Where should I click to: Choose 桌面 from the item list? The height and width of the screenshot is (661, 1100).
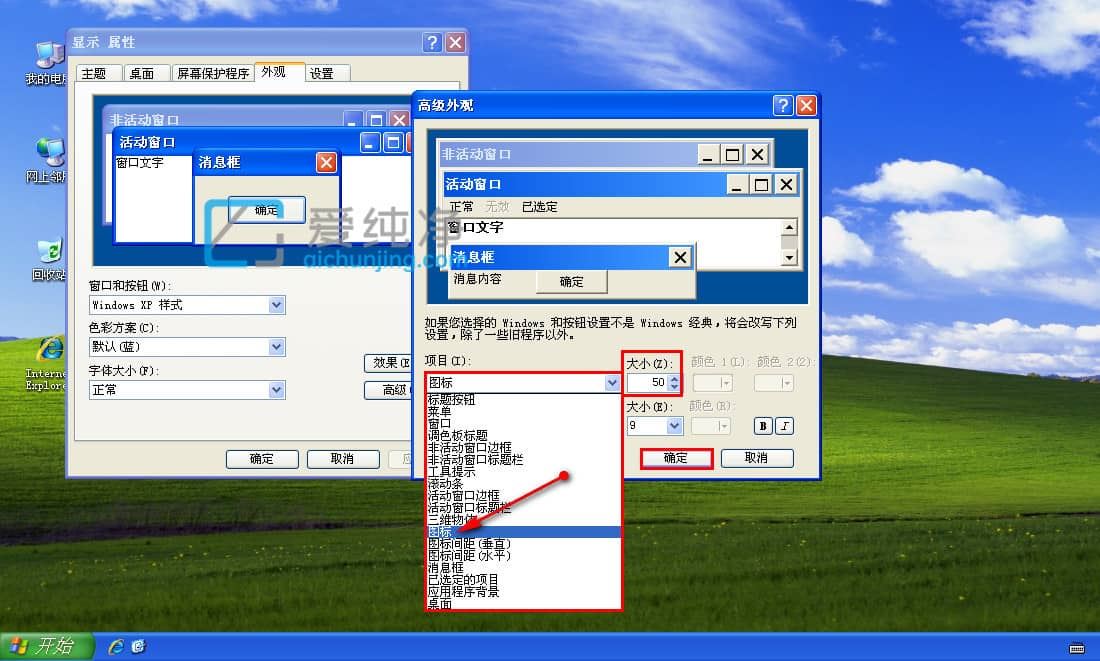(523, 603)
